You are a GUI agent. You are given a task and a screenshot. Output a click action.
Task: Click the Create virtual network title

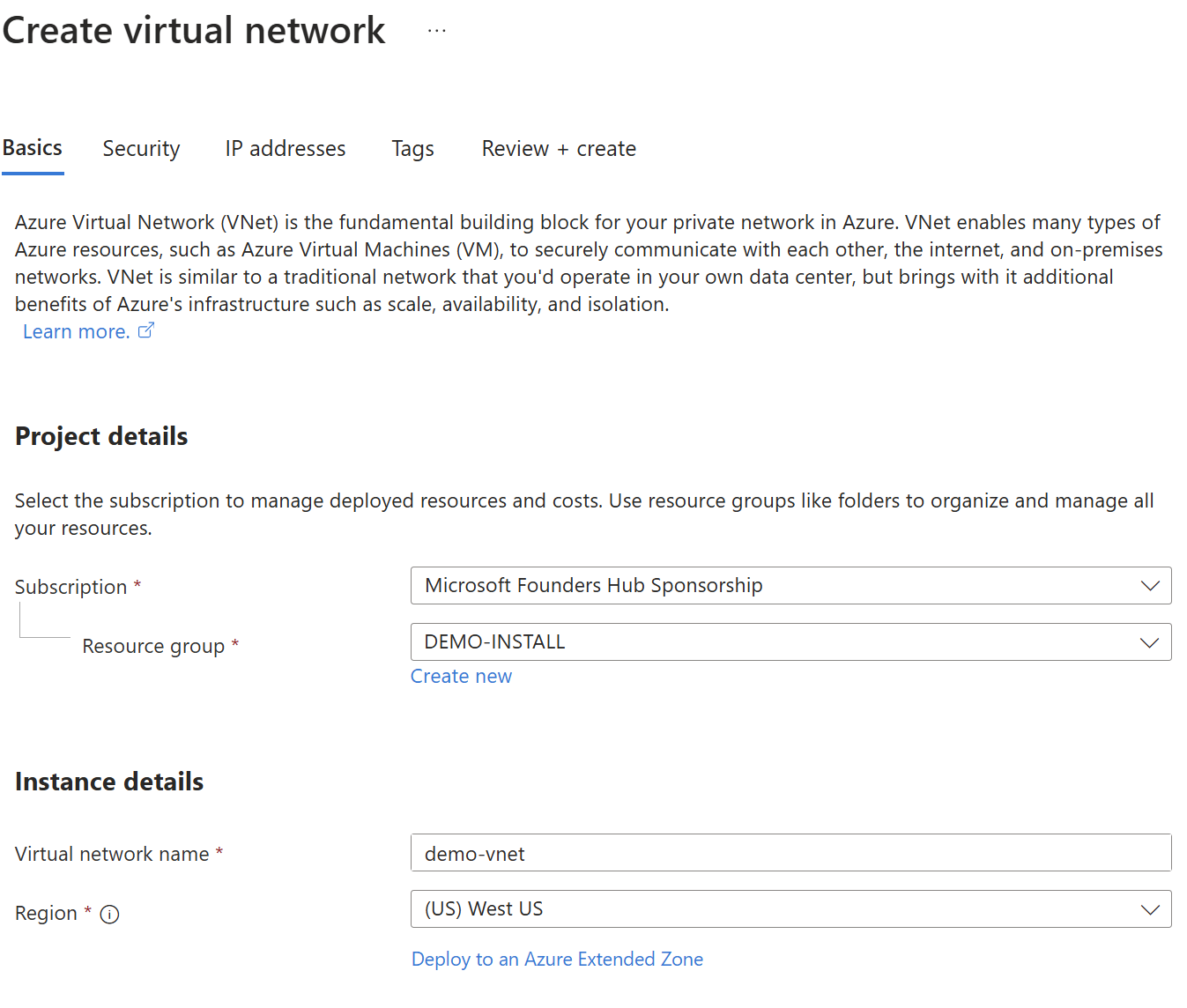194,31
